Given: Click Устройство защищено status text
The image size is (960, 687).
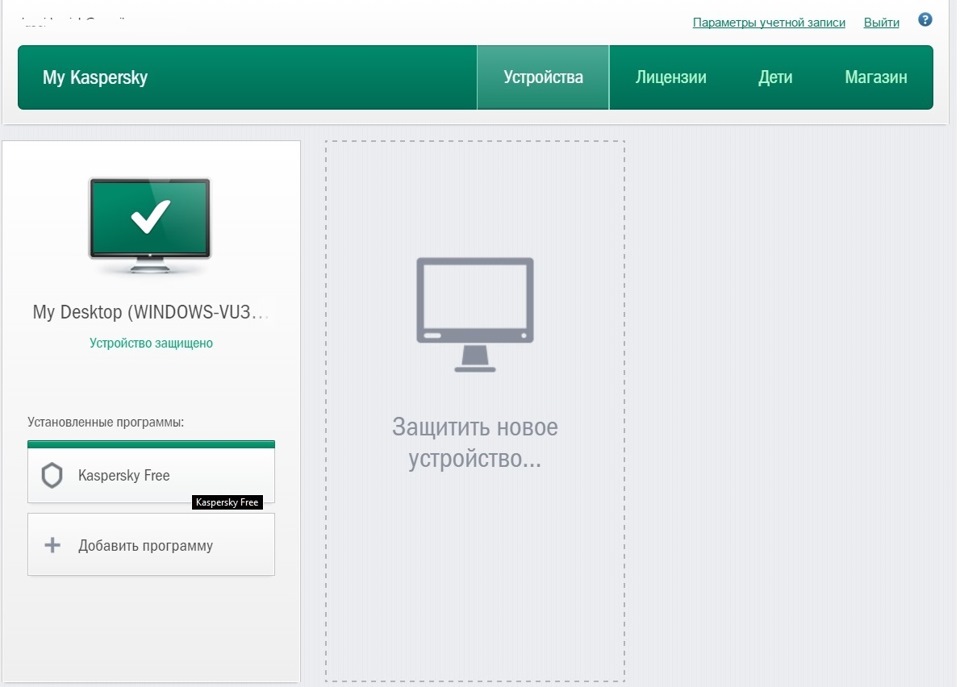Looking at the screenshot, I should click(x=151, y=343).
